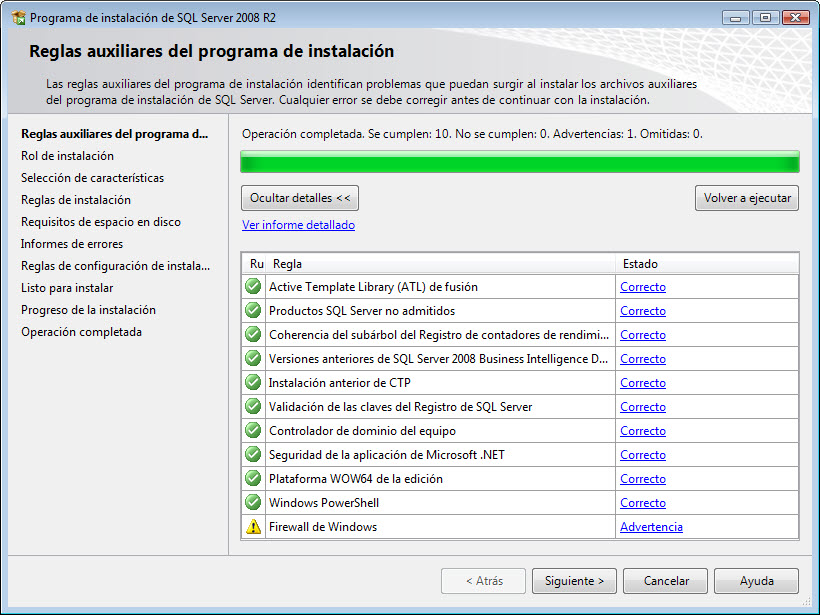Open Correcto link for Validación de las claves
The width and height of the screenshot is (820, 615).
tap(643, 407)
